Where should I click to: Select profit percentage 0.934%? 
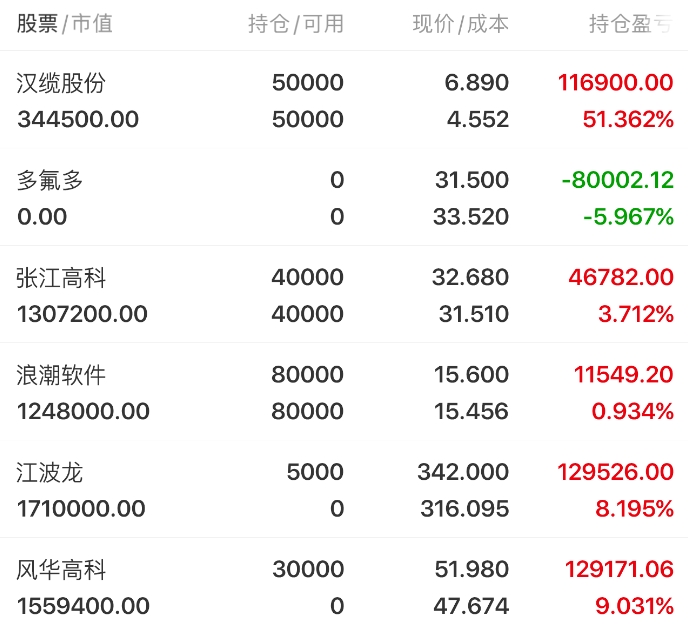(632, 412)
